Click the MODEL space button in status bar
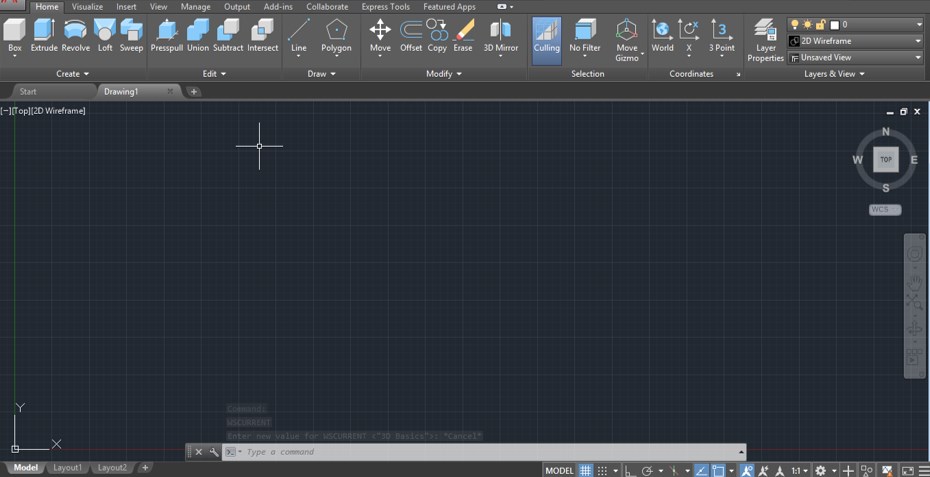Viewport: 930px width, 477px height. click(559, 470)
